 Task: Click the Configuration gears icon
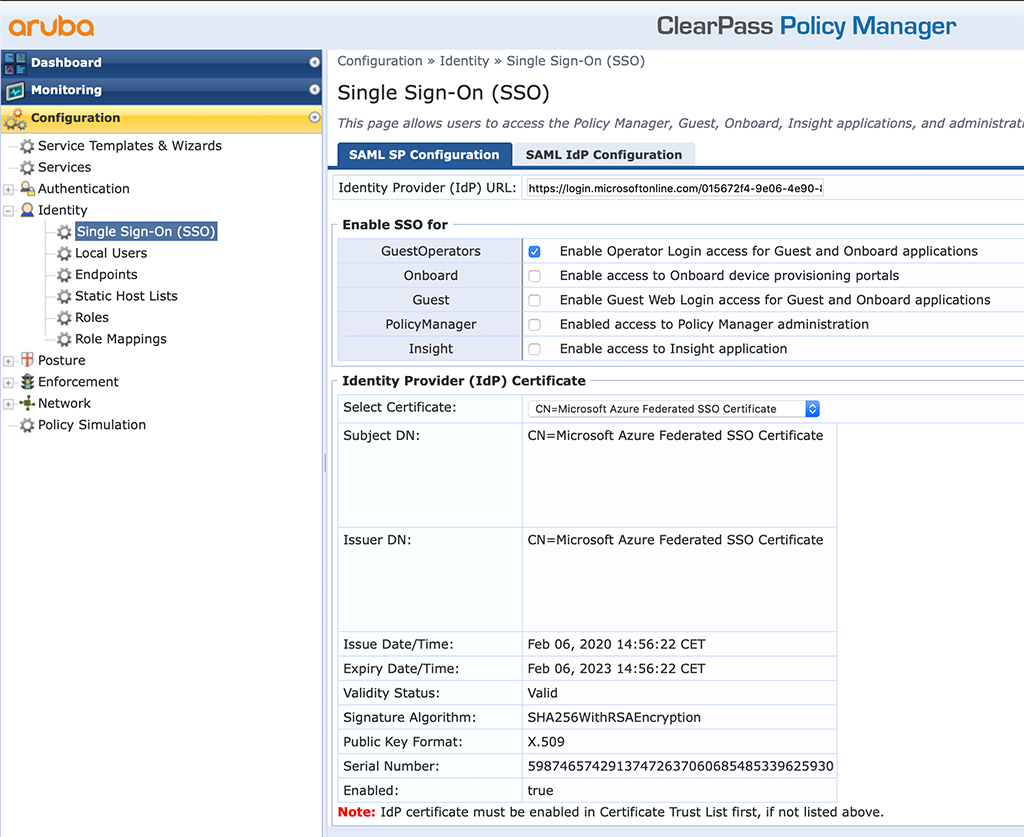(15, 119)
